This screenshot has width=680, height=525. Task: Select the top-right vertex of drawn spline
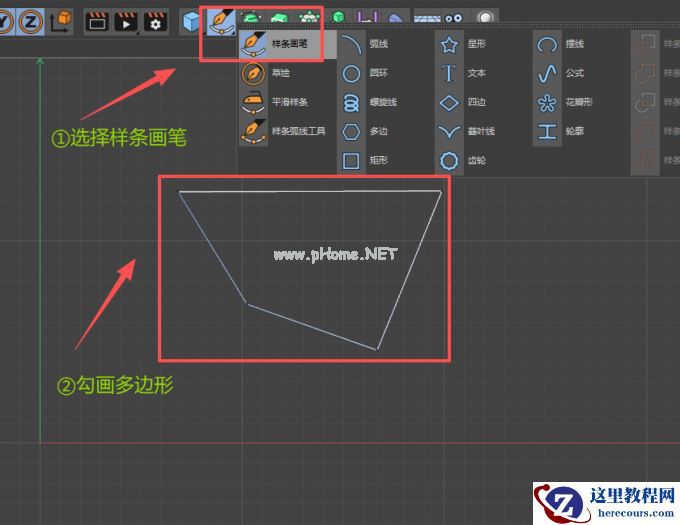[x=441, y=191]
